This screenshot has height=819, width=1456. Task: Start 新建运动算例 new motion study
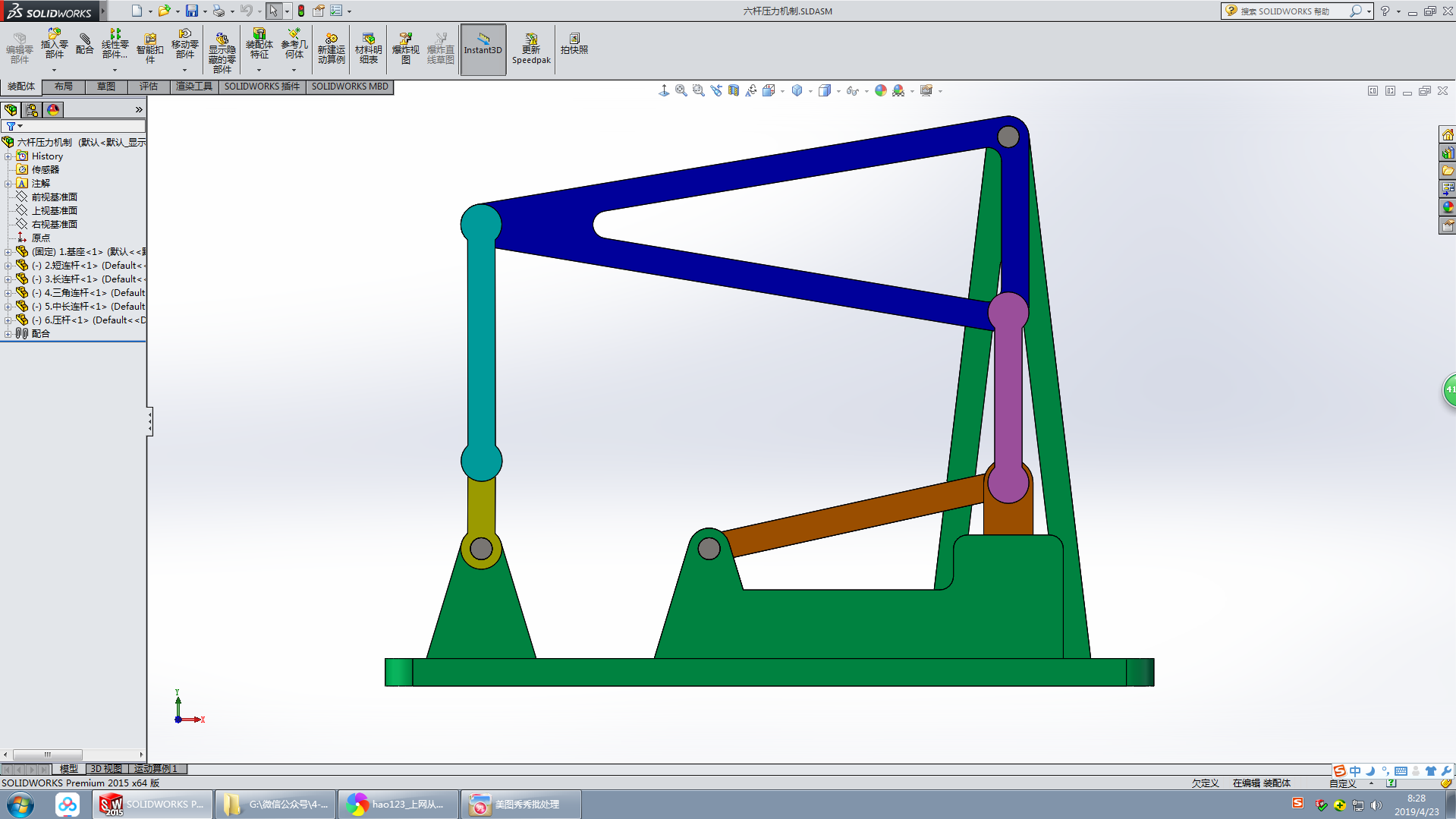tap(331, 49)
